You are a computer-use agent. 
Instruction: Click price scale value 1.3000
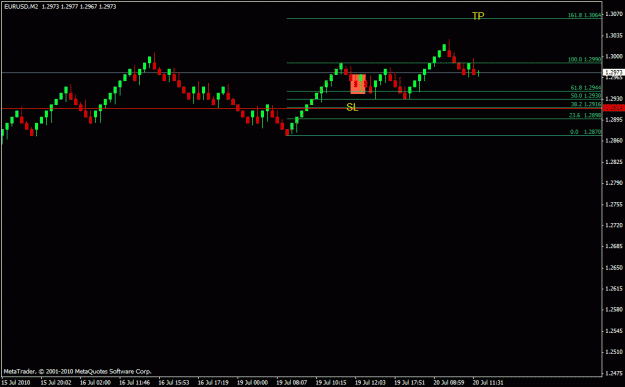pos(614,57)
